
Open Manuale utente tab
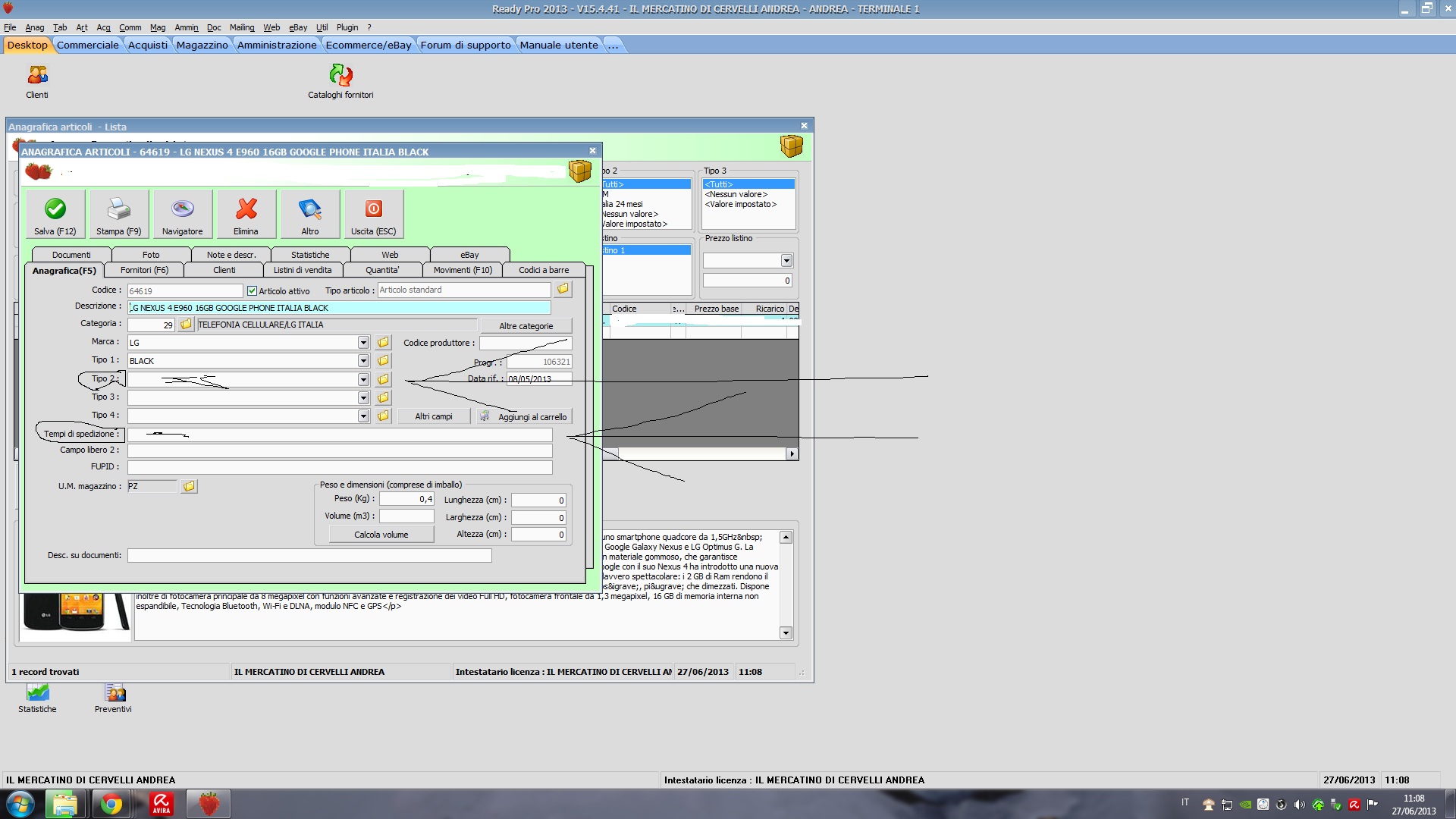click(559, 45)
